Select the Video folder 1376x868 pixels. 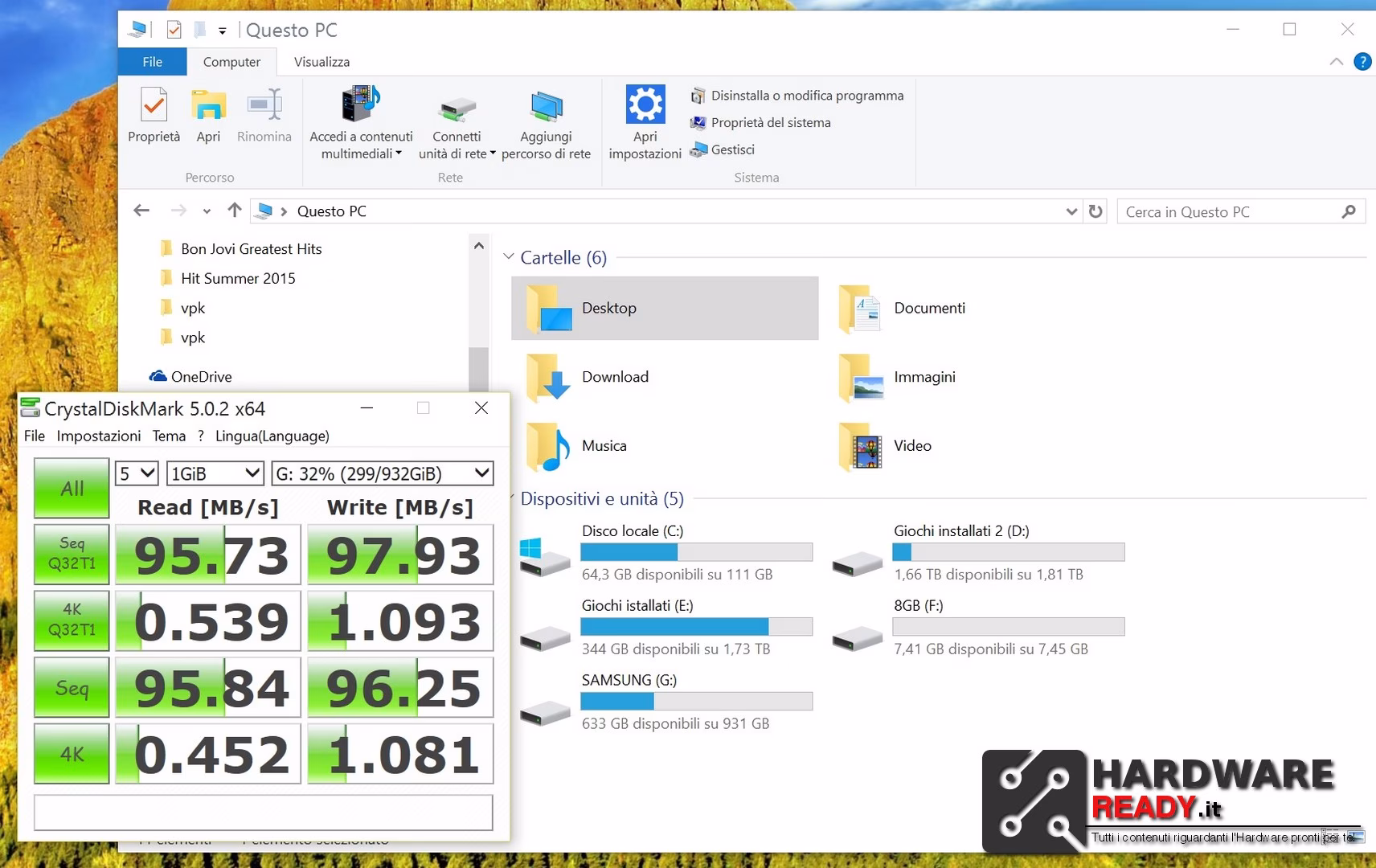884,446
